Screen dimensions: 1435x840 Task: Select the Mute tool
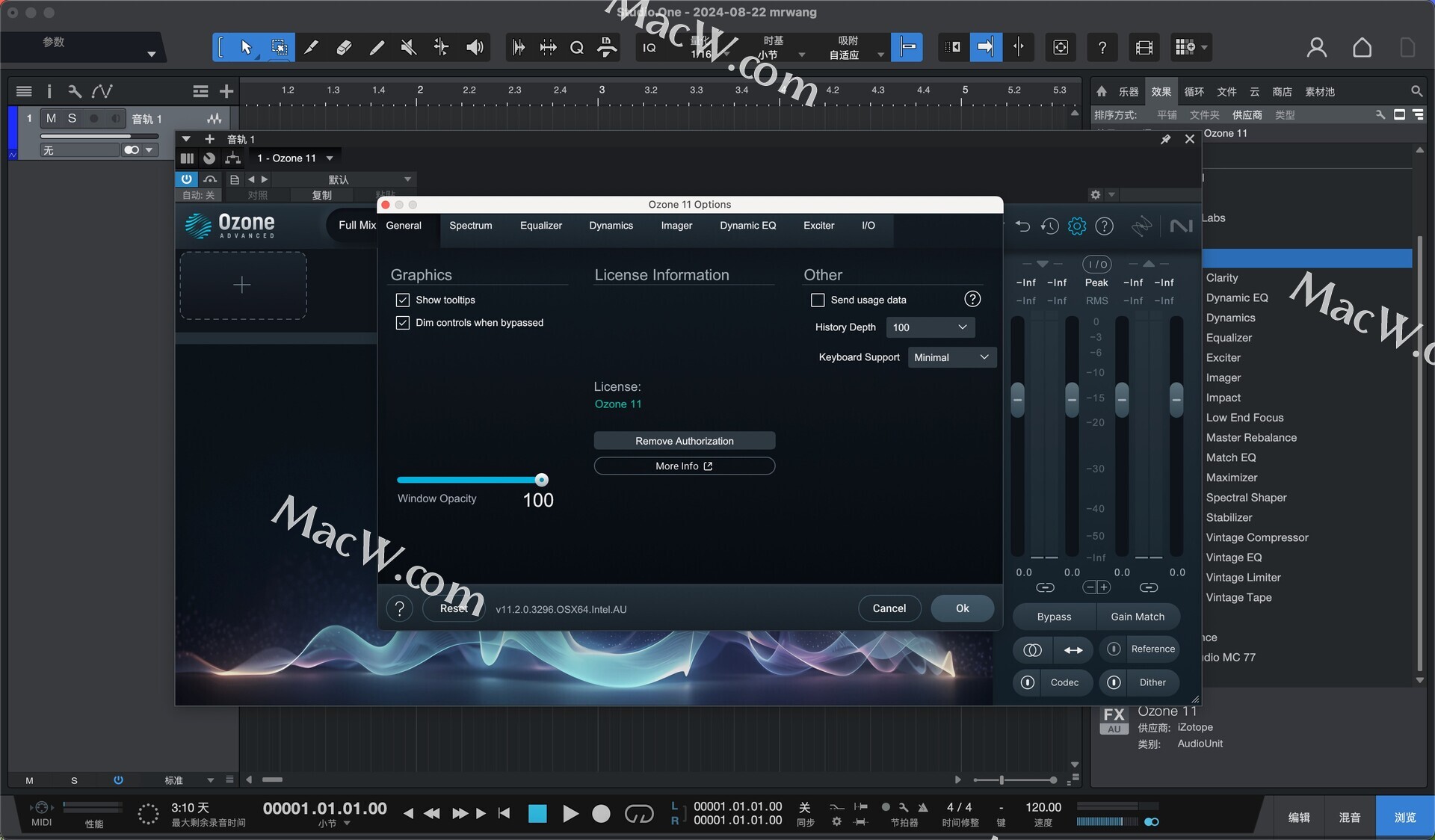coord(408,47)
